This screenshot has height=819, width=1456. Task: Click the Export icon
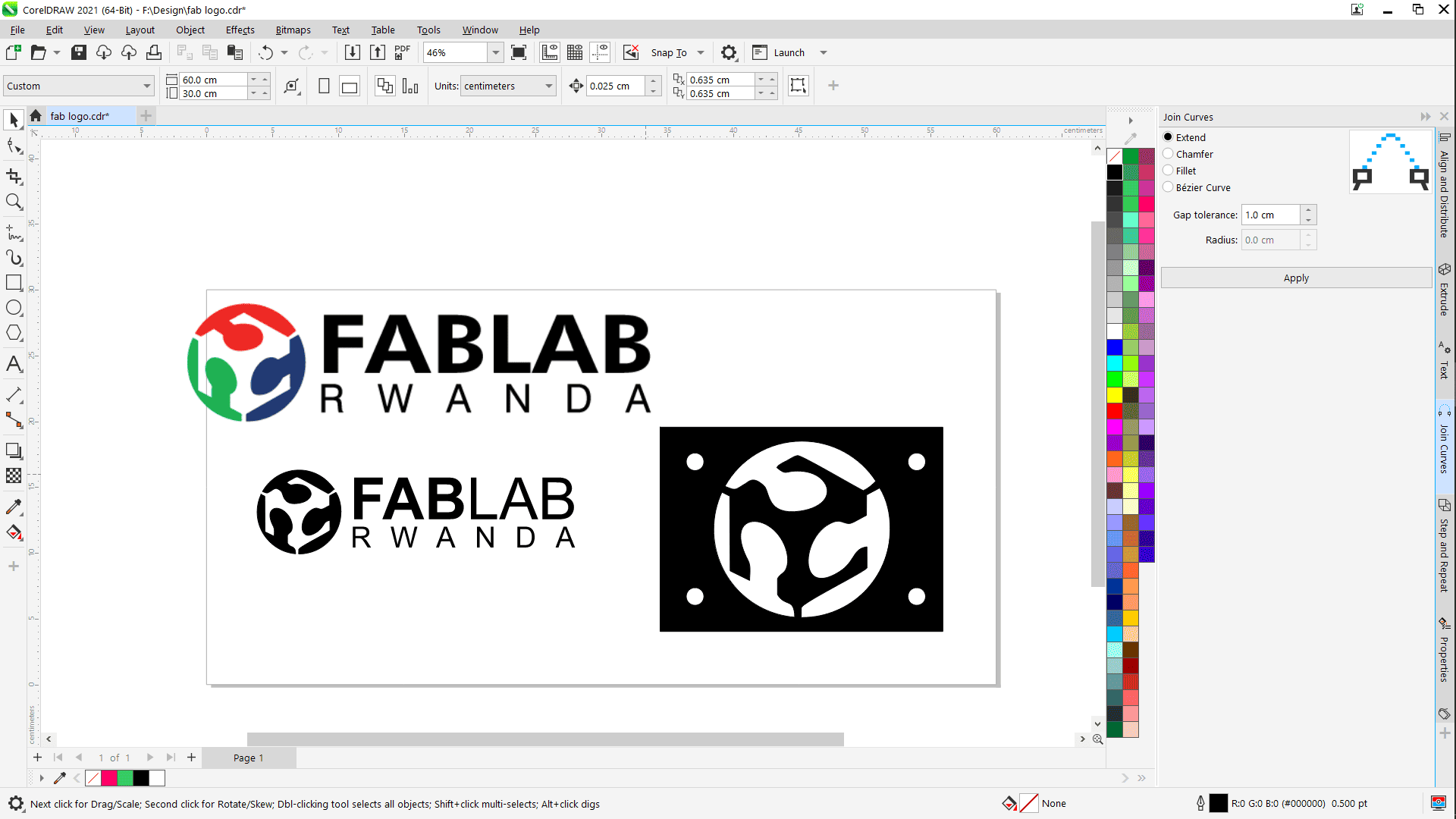pos(378,52)
